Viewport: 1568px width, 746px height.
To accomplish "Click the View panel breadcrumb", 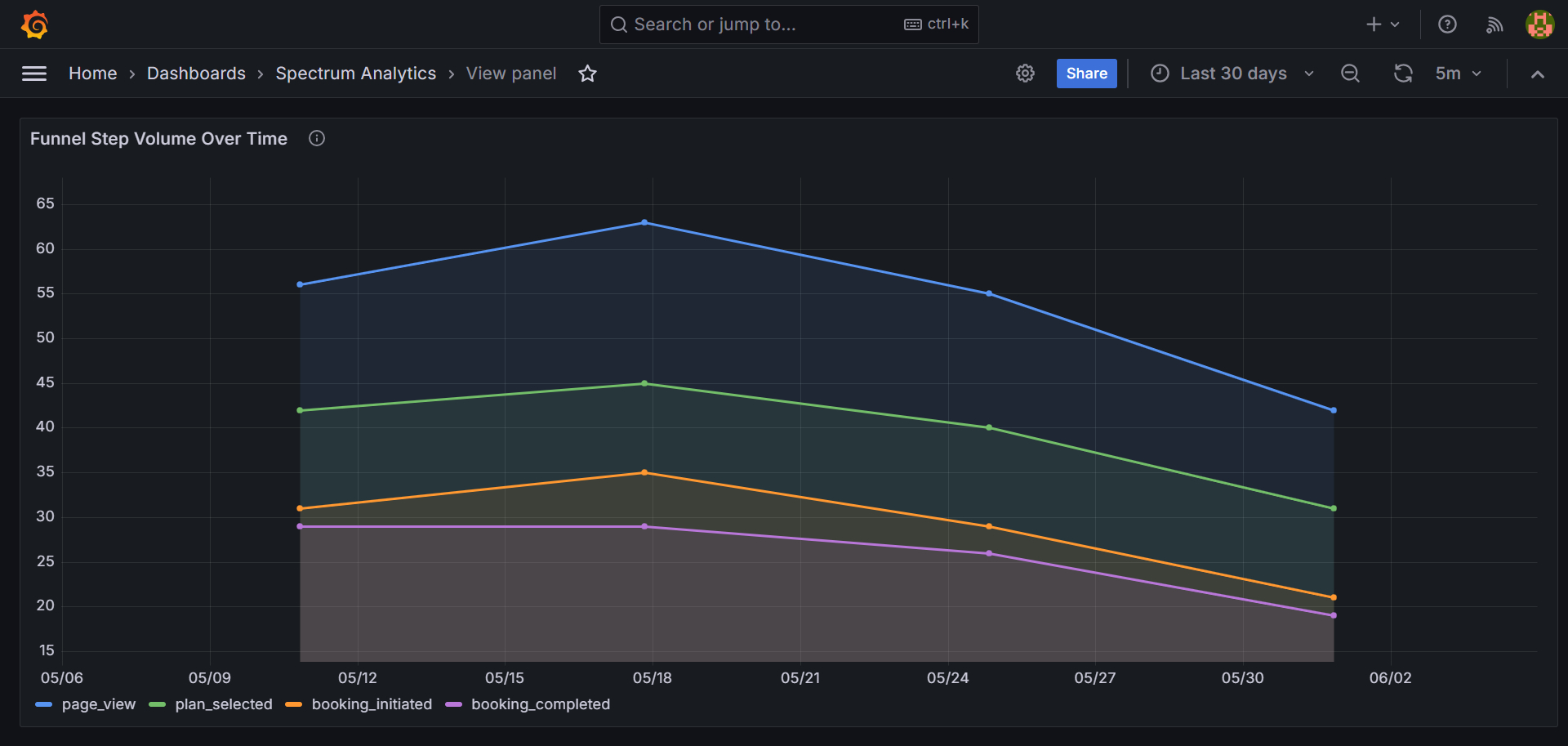I will [x=511, y=74].
